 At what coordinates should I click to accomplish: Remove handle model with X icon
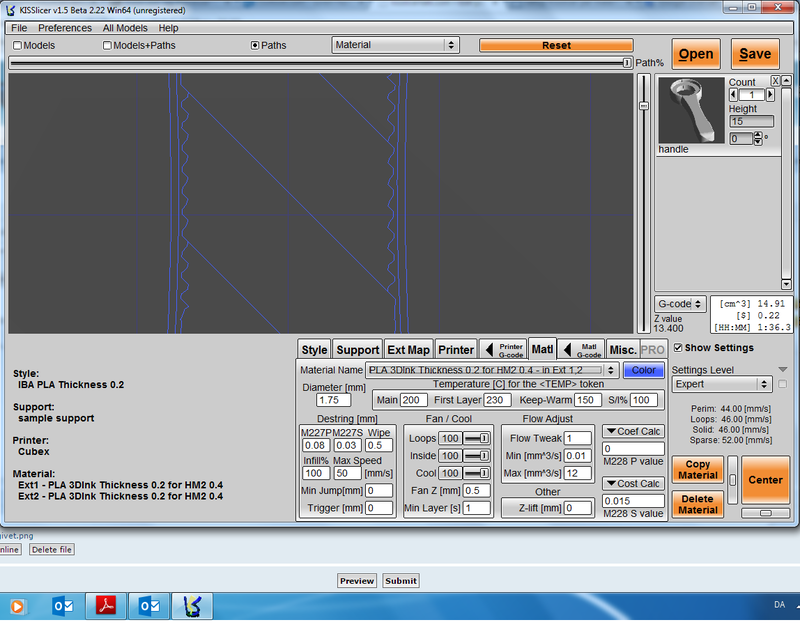775,81
